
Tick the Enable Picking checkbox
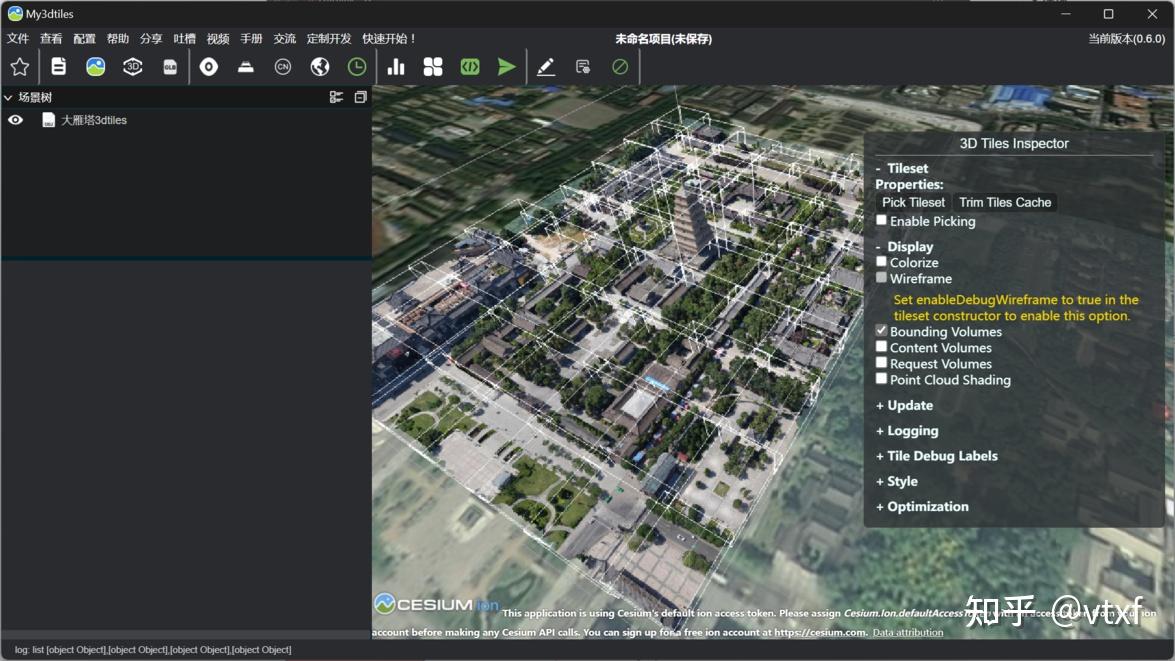[x=881, y=220]
